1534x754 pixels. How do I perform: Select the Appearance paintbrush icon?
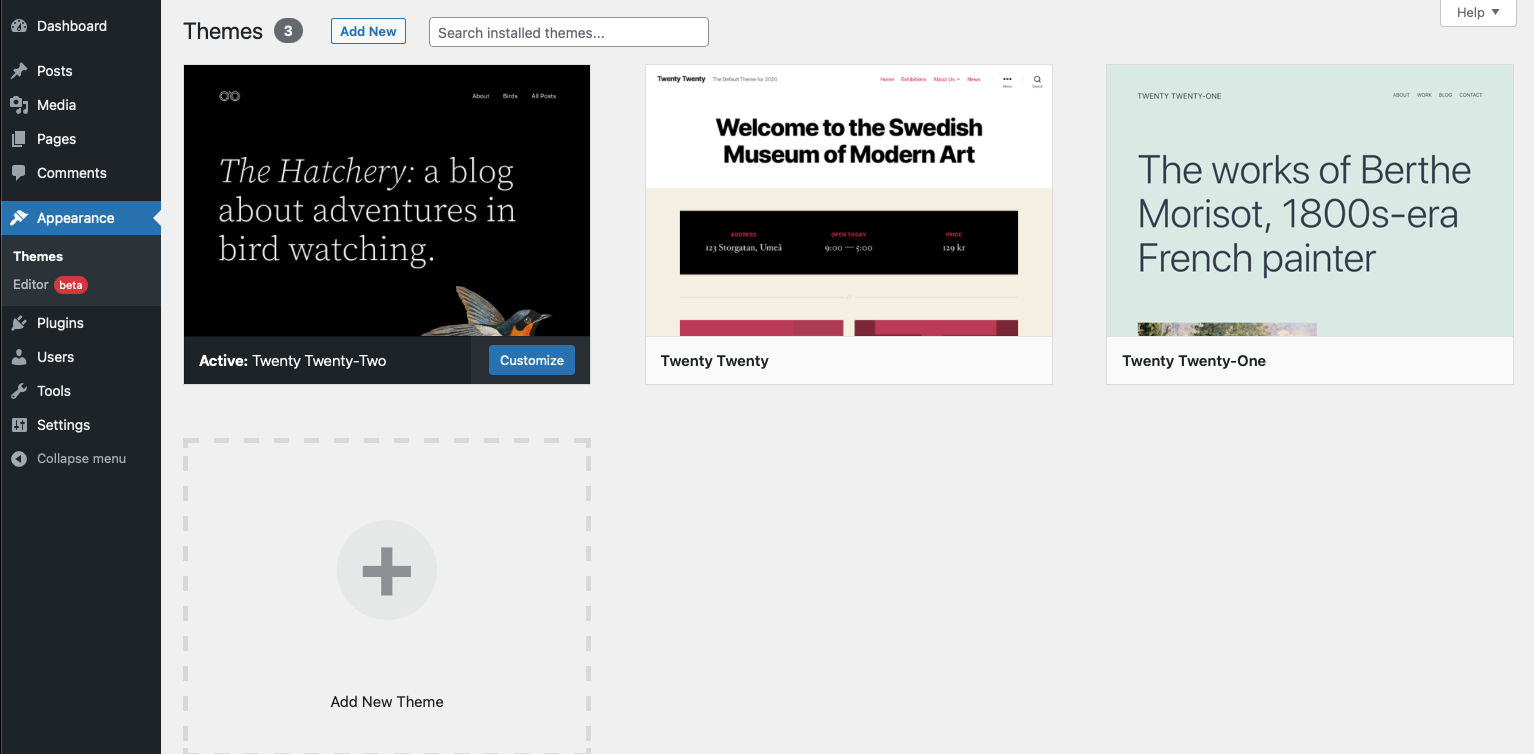[21, 217]
